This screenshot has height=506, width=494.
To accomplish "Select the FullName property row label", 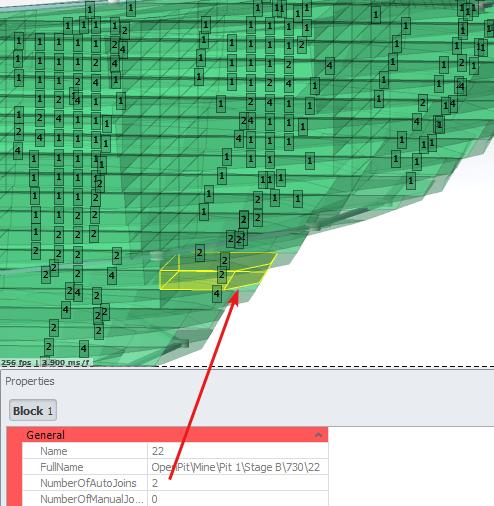I will tap(62, 467).
